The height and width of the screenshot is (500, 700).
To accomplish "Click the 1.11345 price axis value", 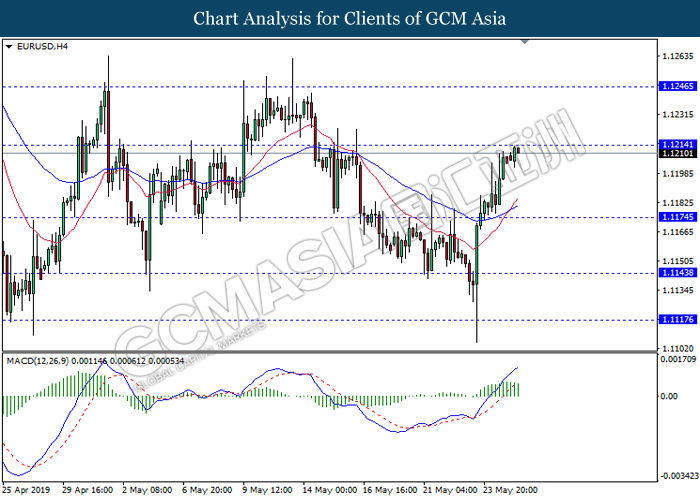I will point(678,291).
